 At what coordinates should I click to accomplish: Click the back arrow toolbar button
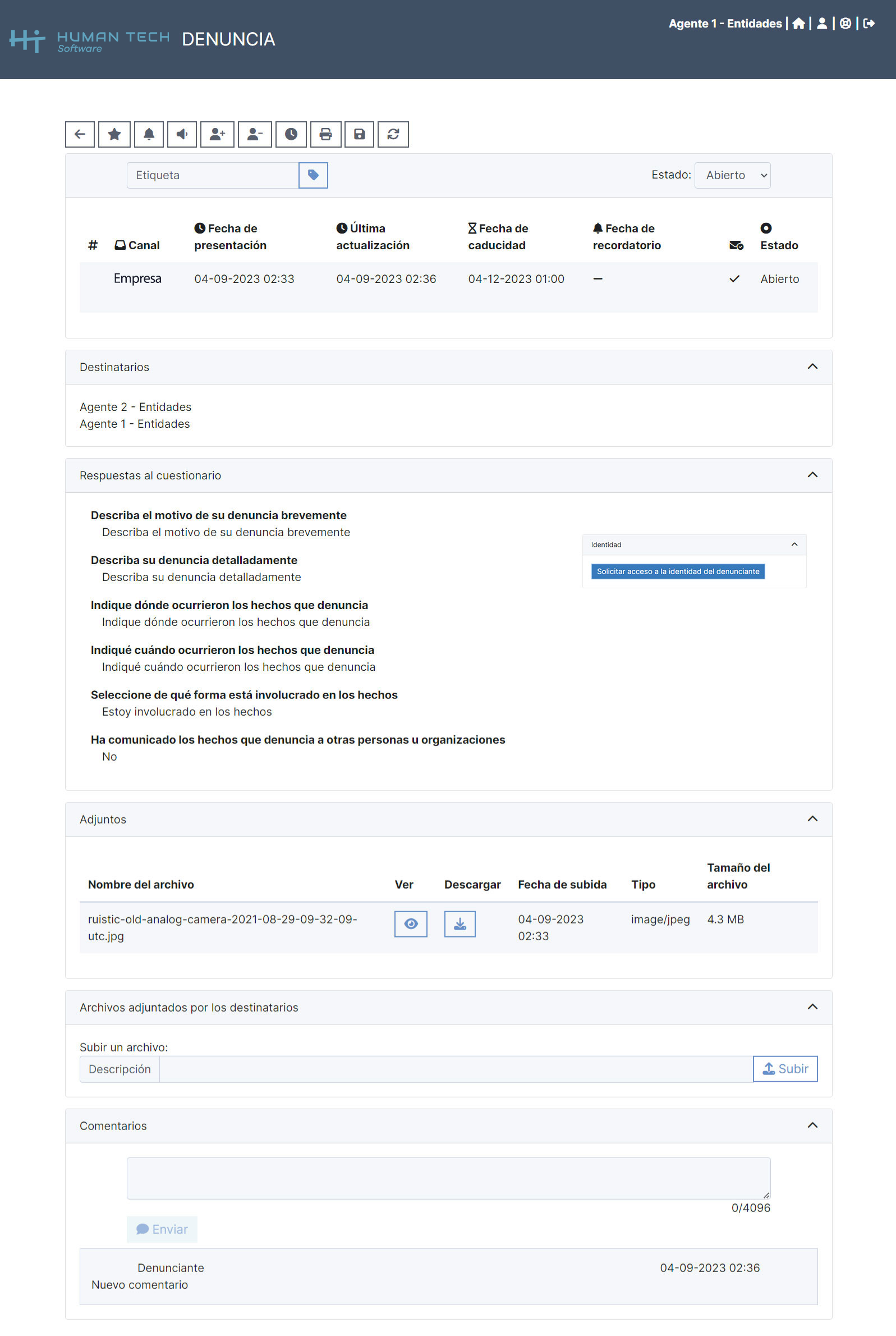(x=80, y=134)
